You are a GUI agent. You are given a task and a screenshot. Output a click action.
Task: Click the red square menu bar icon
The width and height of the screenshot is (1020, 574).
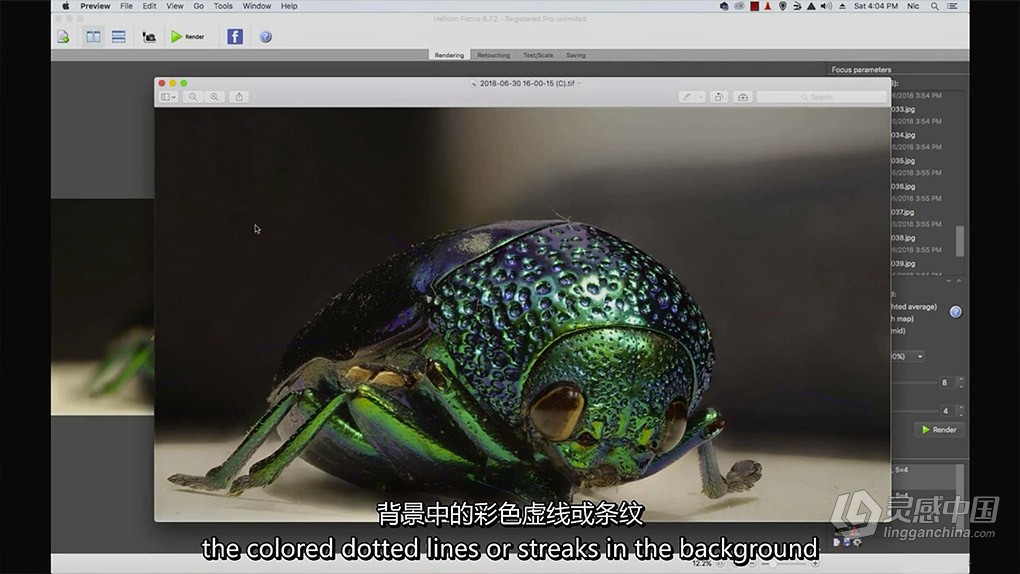click(754, 6)
